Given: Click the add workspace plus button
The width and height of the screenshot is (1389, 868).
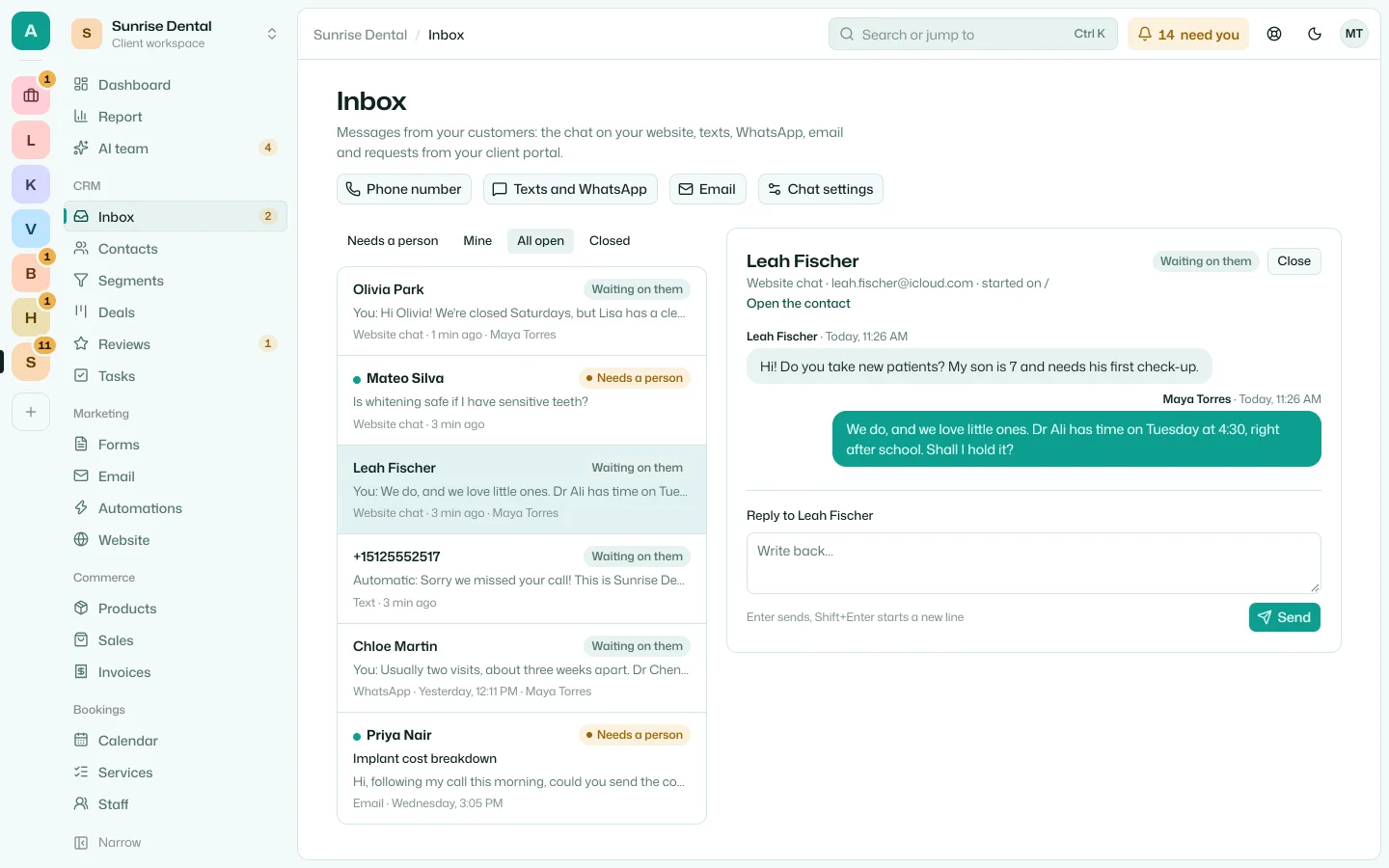Looking at the screenshot, I should 31,412.
